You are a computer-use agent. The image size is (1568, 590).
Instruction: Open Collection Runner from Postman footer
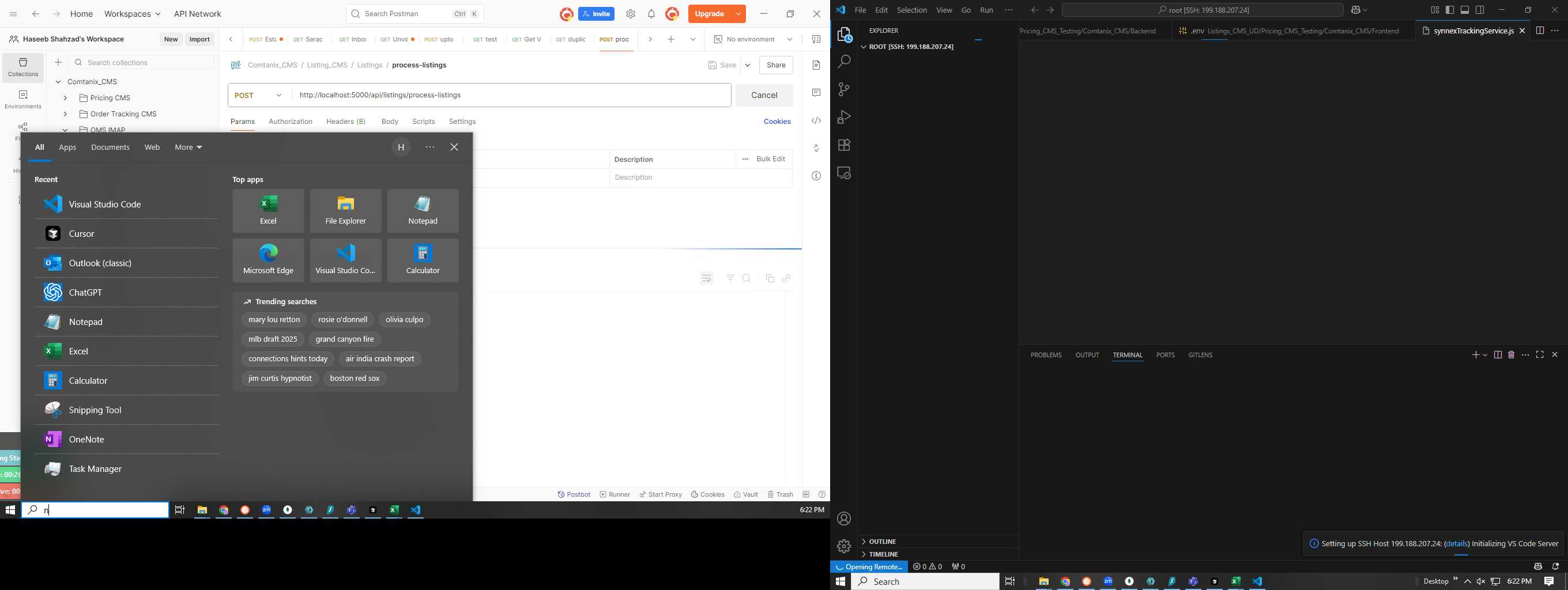coord(615,494)
